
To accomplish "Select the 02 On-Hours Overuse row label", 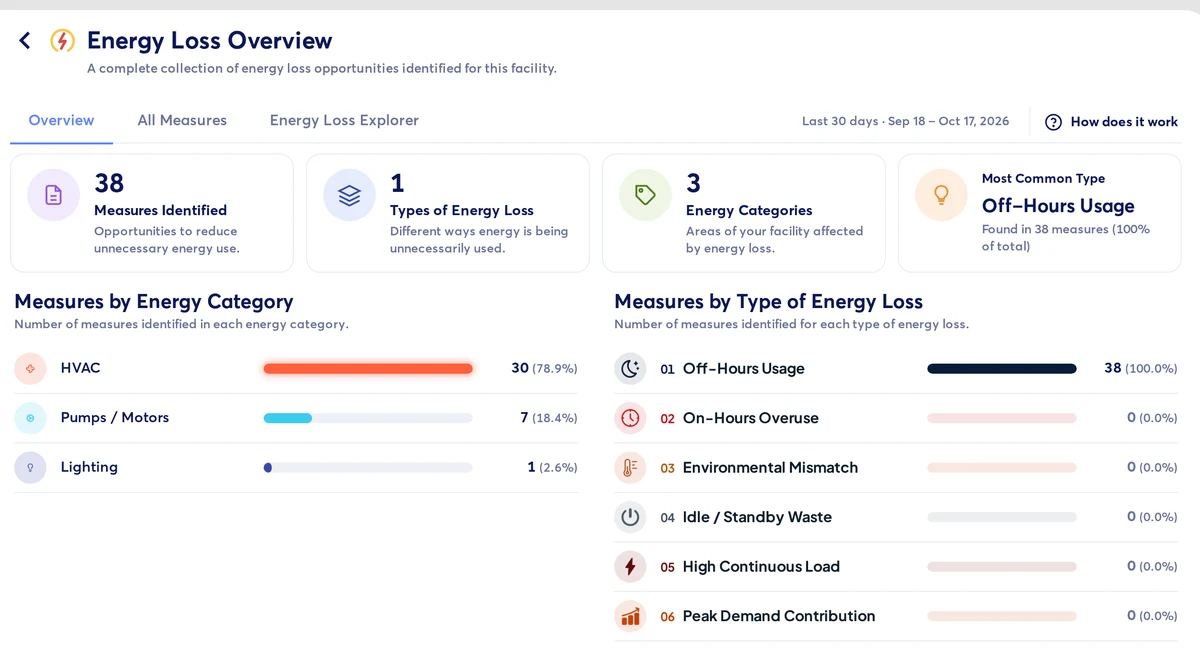I will [x=739, y=418].
